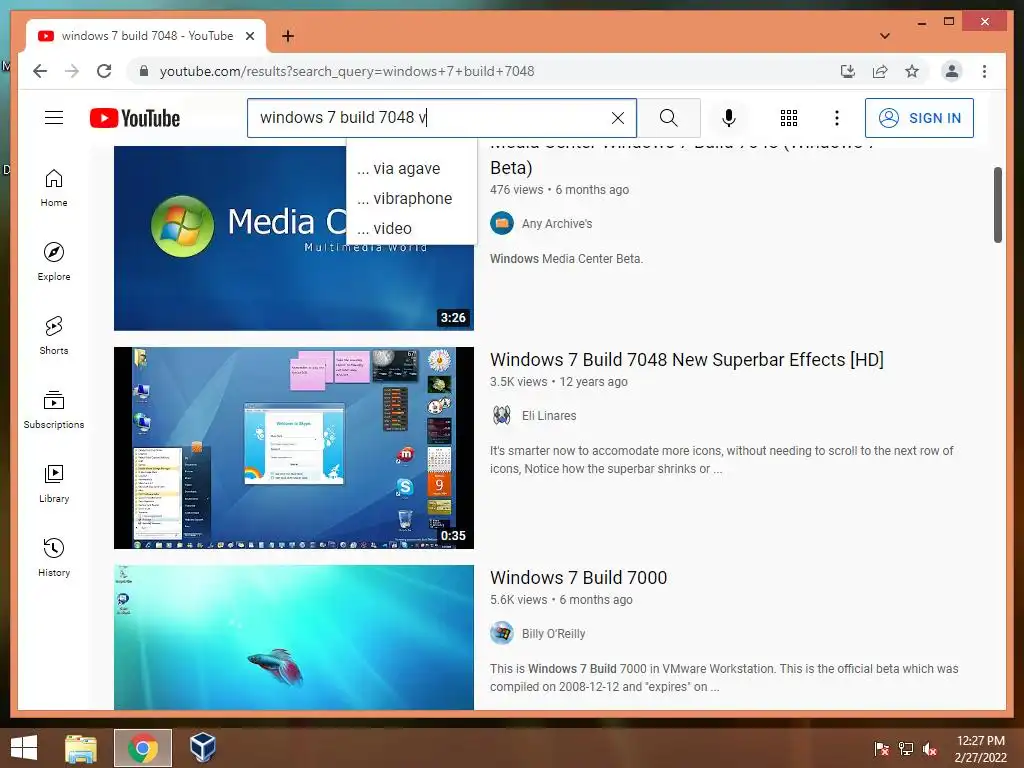Click the Eli Linares channel avatar
Screen dimensions: 1024x768
coord(502,415)
